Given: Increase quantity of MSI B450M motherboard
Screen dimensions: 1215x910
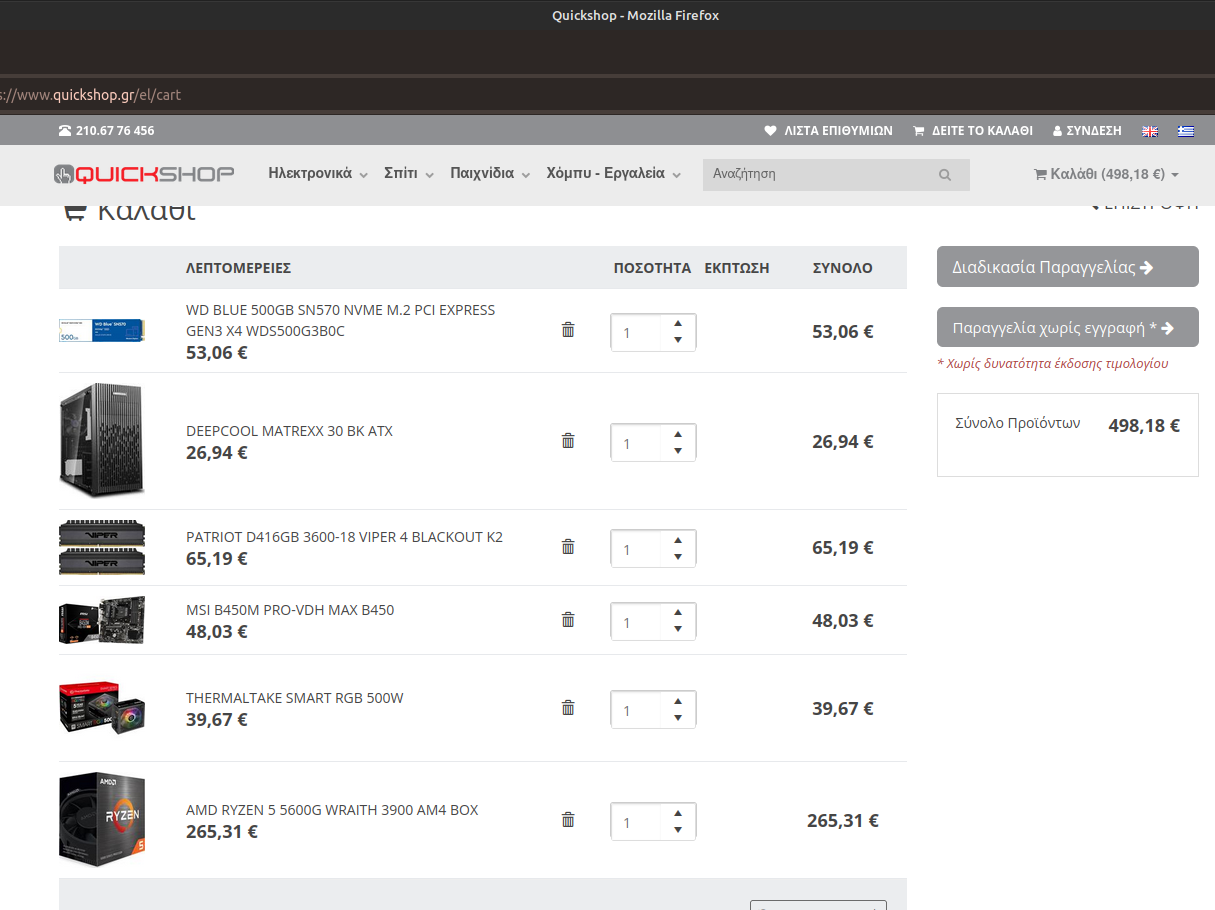Looking at the screenshot, I should 678,613.
